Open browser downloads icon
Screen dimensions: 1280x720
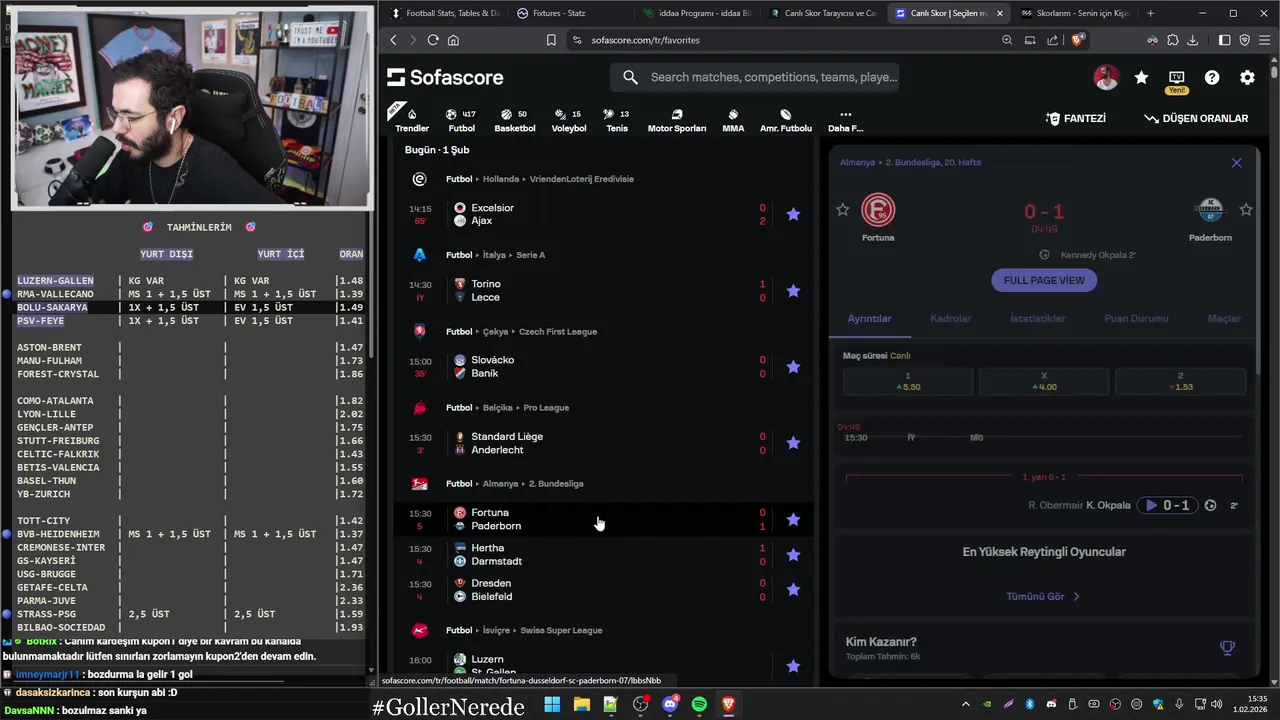1192,40
